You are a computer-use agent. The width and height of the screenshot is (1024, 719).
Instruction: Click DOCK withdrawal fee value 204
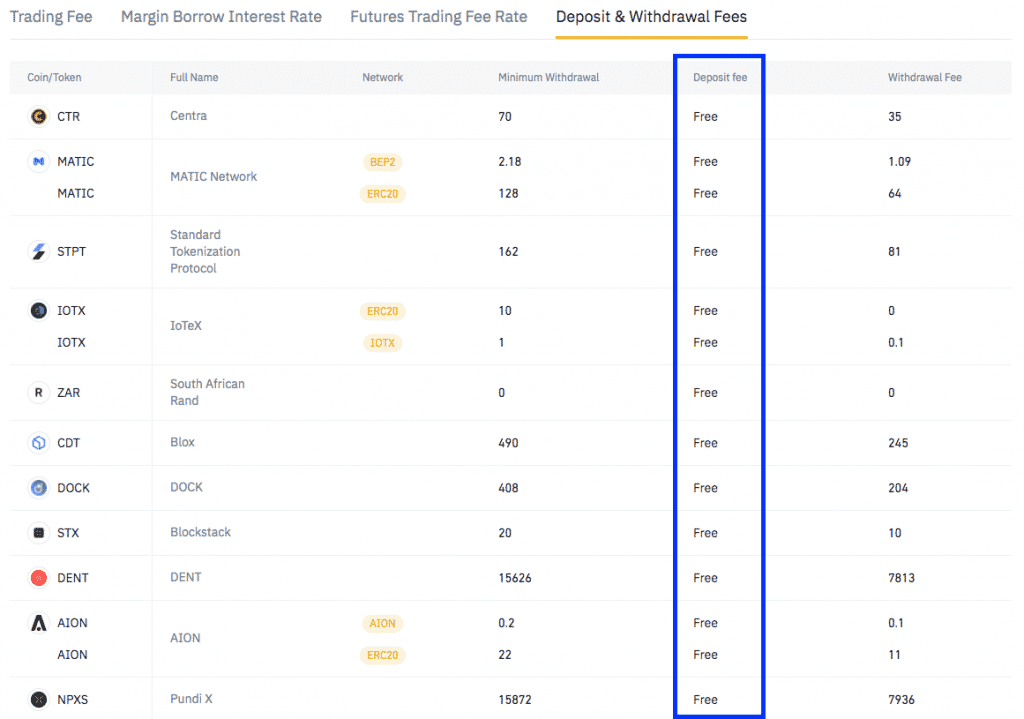[x=898, y=488]
